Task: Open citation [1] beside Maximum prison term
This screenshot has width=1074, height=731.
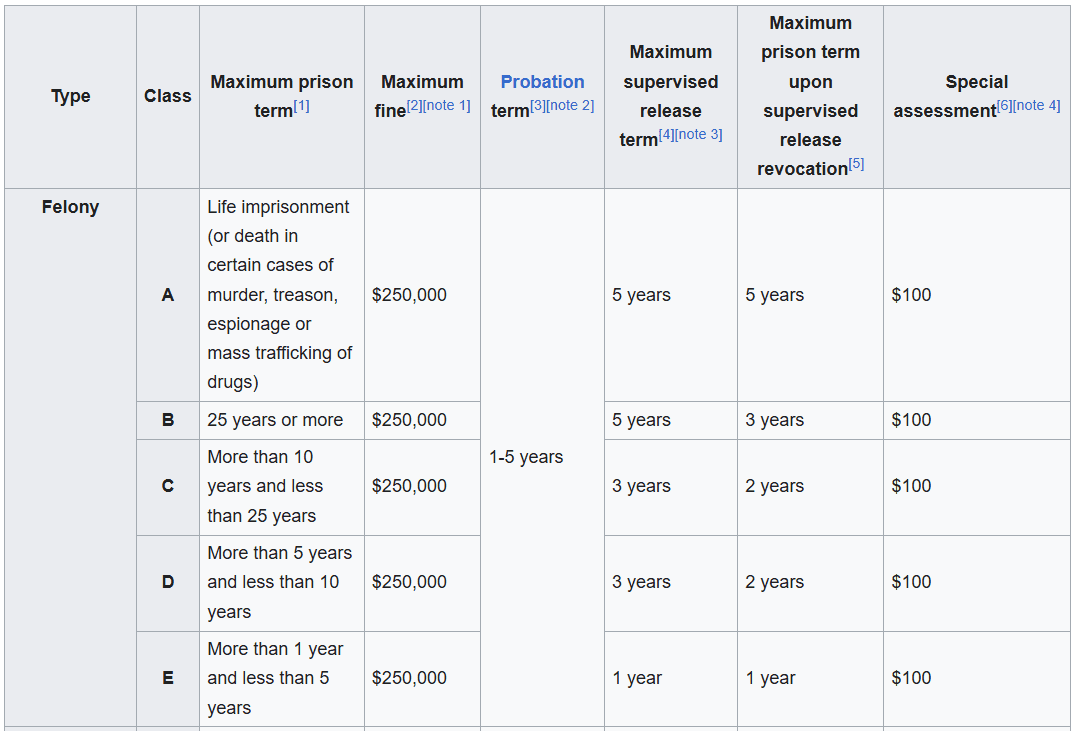Action: pos(301,106)
